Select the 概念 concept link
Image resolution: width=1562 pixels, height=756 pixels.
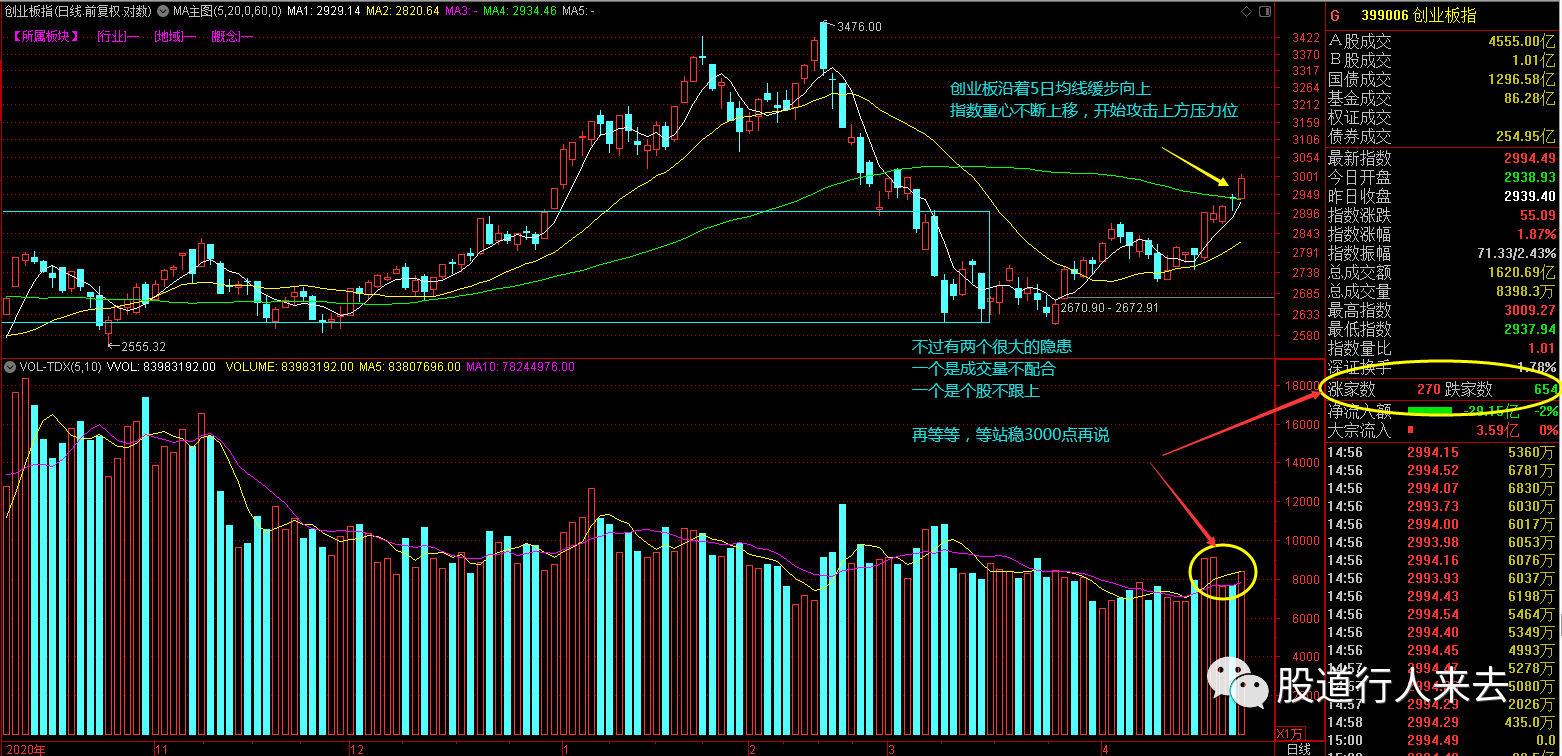pyautogui.click(x=232, y=36)
